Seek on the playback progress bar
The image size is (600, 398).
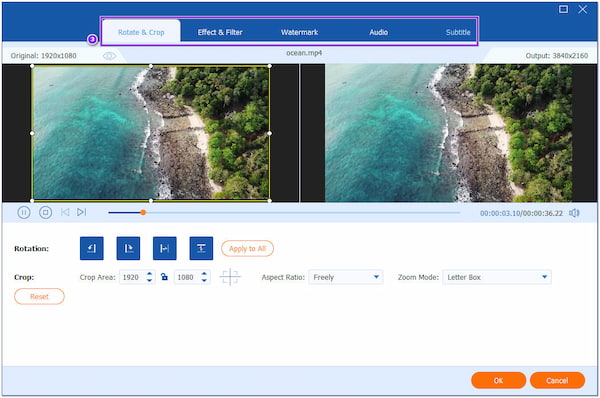[284, 212]
